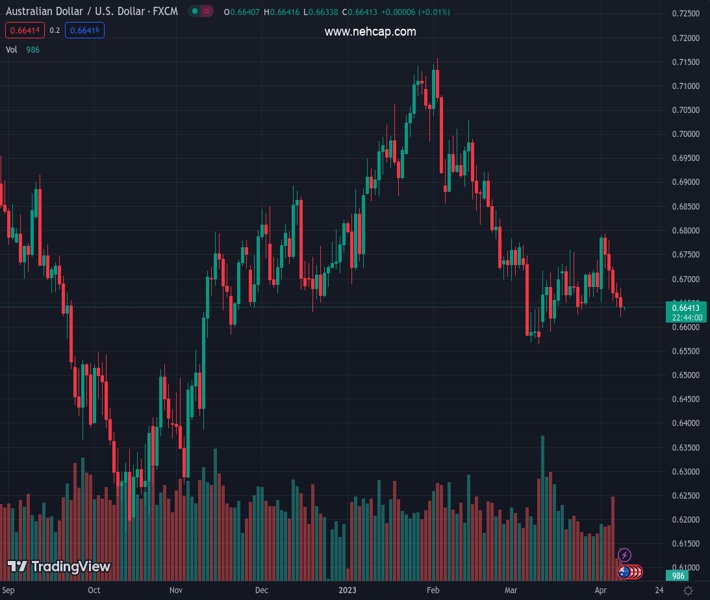
Task: Click the 0.70000 price level on scale
Action: tap(685, 134)
